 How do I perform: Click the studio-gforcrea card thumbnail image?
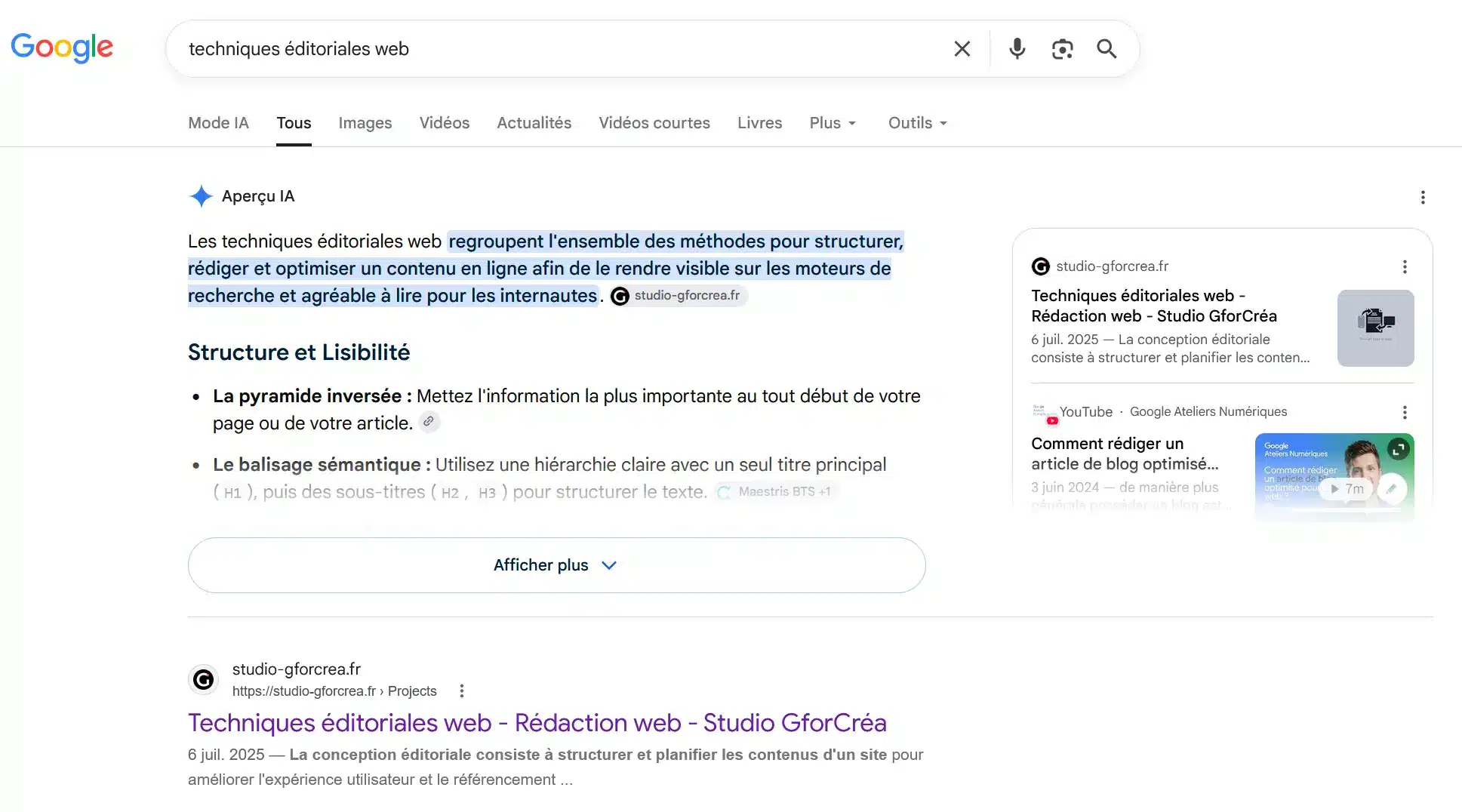[1375, 328]
